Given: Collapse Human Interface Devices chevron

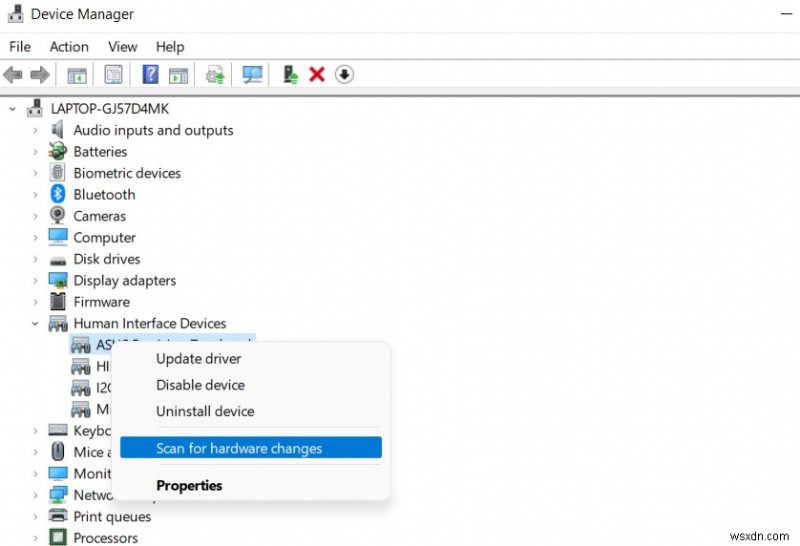Looking at the screenshot, I should [x=35, y=324].
